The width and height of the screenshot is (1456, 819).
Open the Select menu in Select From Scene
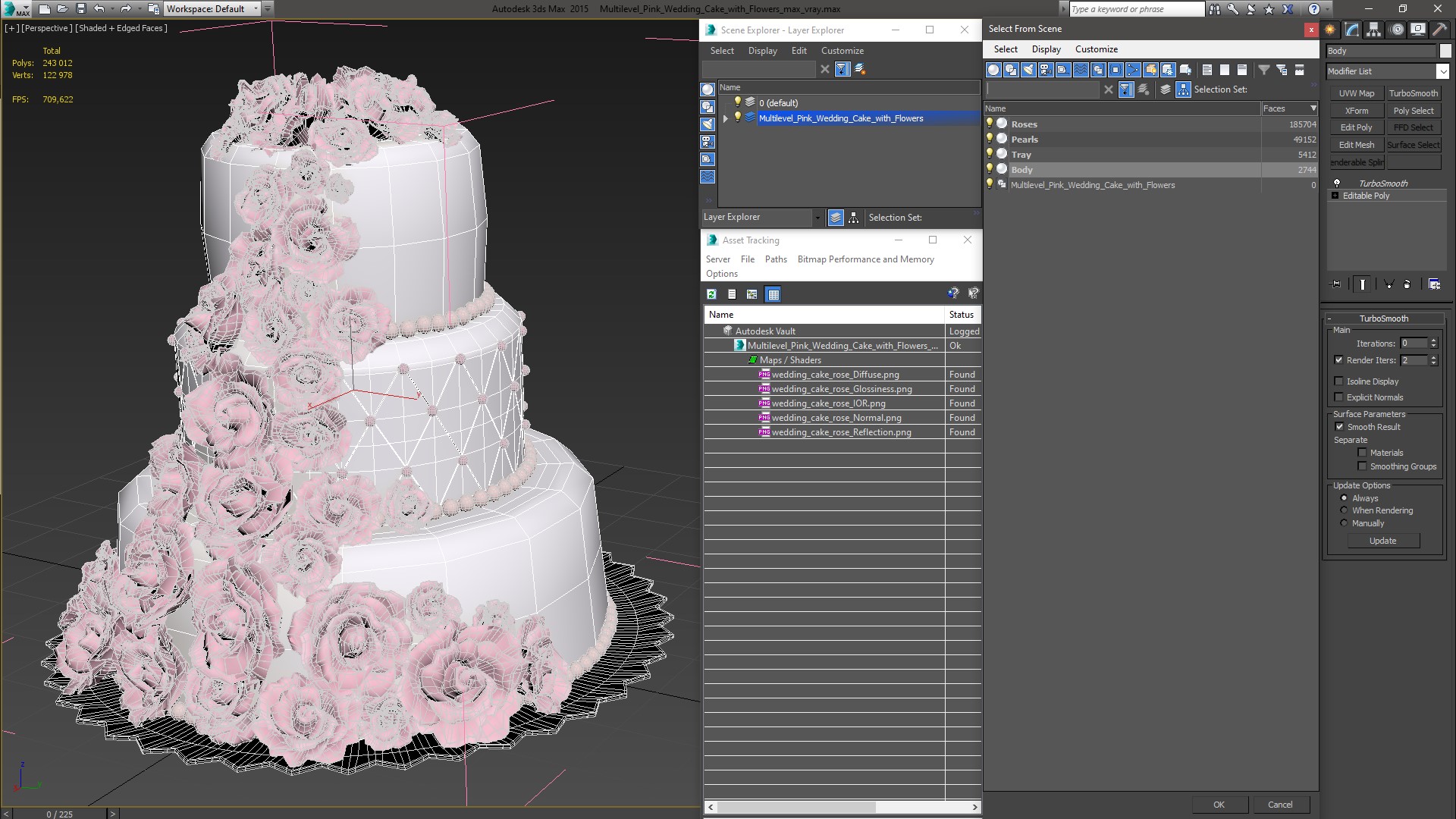[1006, 49]
